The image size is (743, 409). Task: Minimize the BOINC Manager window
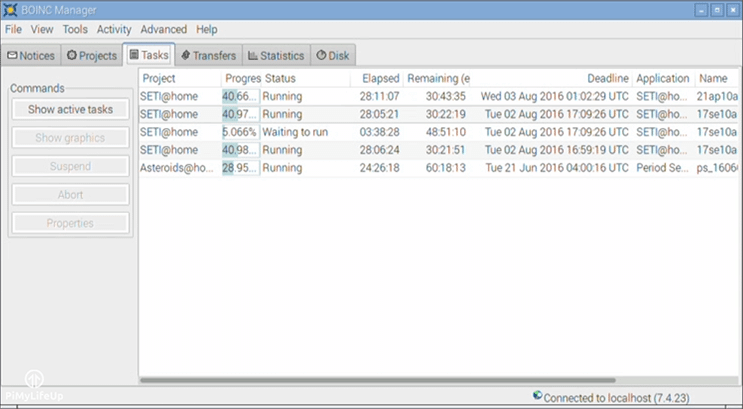click(701, 10)
